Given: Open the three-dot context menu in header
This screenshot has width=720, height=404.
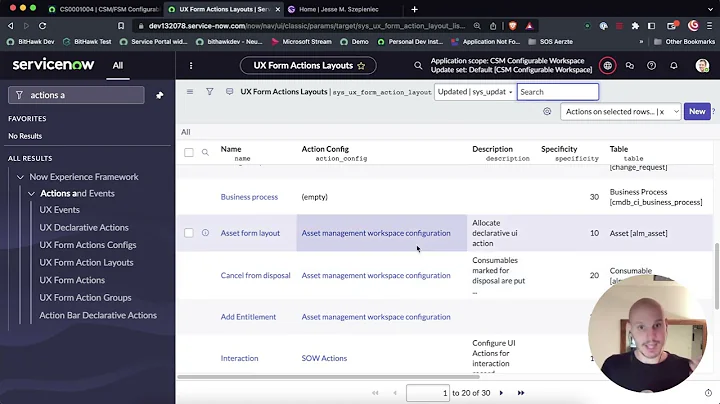Looking at the screenshot, I should tap(191, 66).
